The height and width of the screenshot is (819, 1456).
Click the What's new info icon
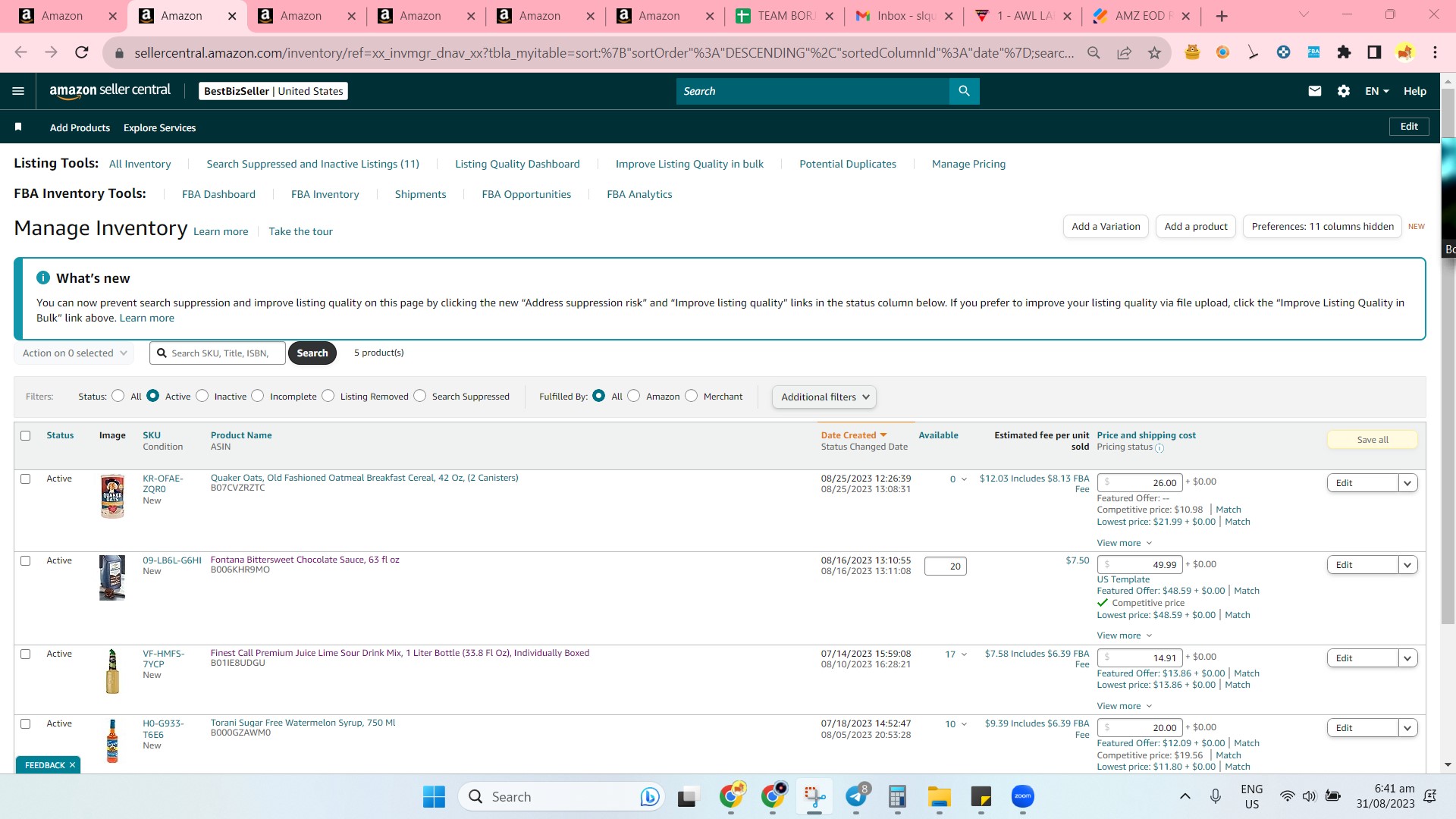click(x=43, y=278)
